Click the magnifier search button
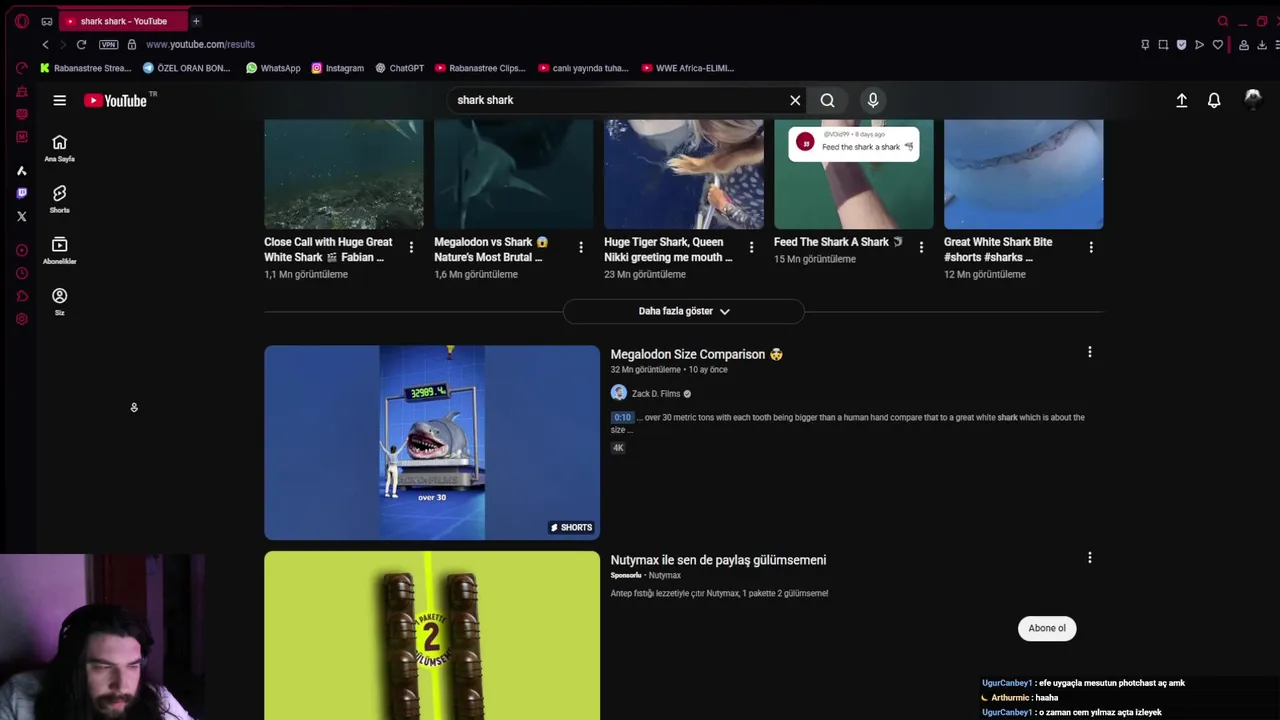This screenshot has height=720, width=1280. tap(827, 100)
